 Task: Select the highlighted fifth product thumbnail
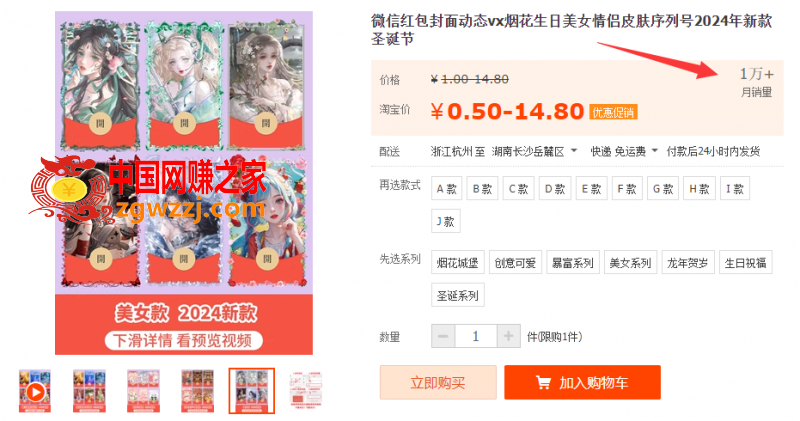click(x=252, y=391)
